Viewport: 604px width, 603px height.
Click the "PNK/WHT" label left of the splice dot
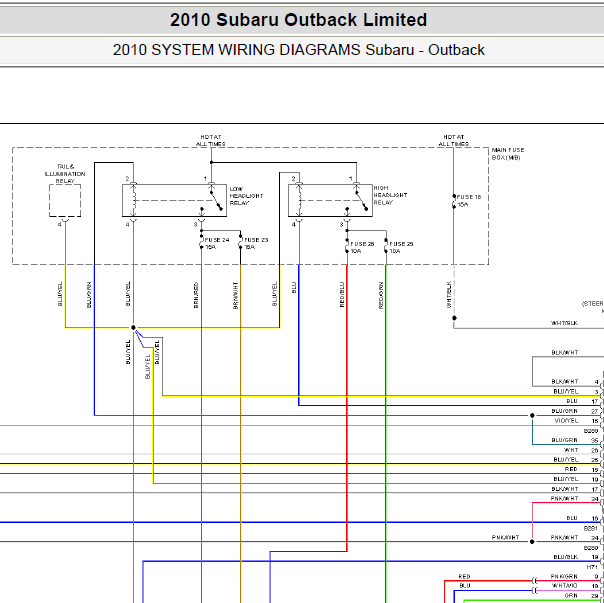505,537
